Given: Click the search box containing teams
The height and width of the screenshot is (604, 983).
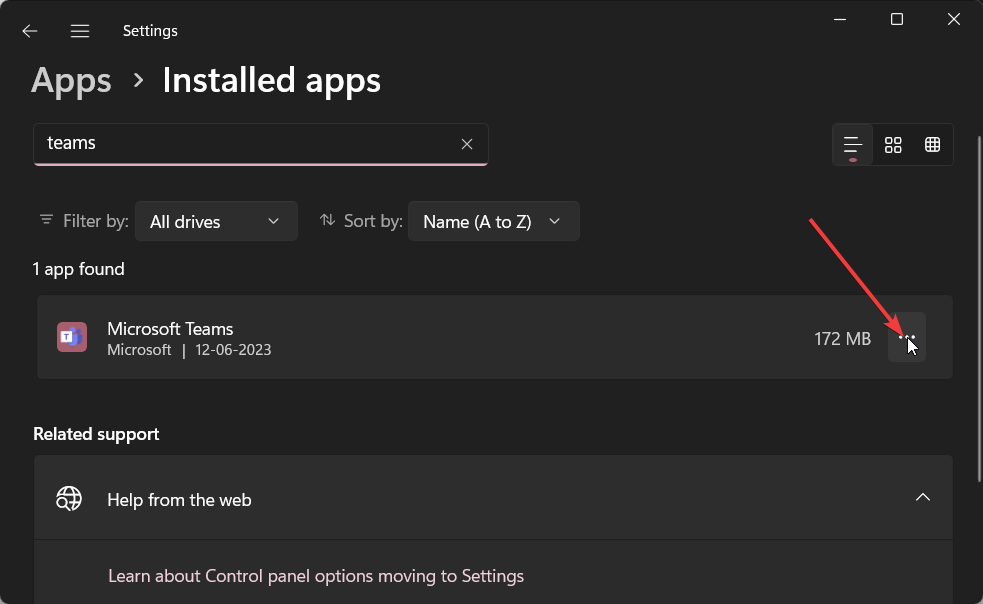Looking at the screenshot, I should [x=260, y=144].
